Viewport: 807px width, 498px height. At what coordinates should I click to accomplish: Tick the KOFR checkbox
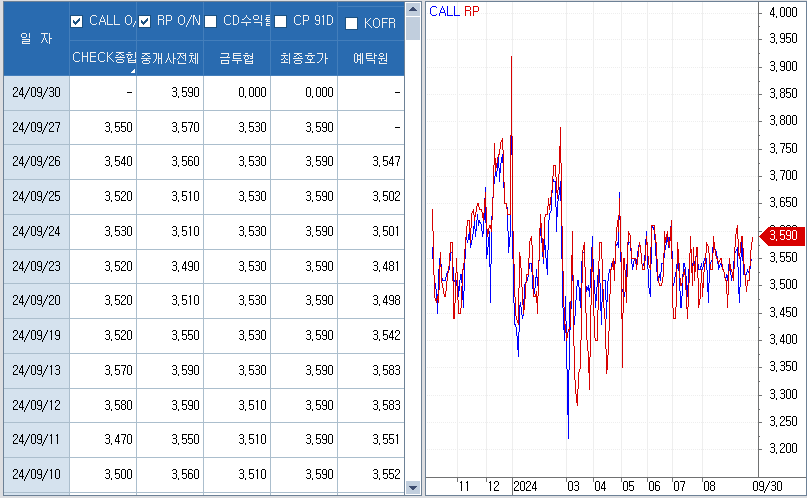pyautogui.click(x=351, y=24)
